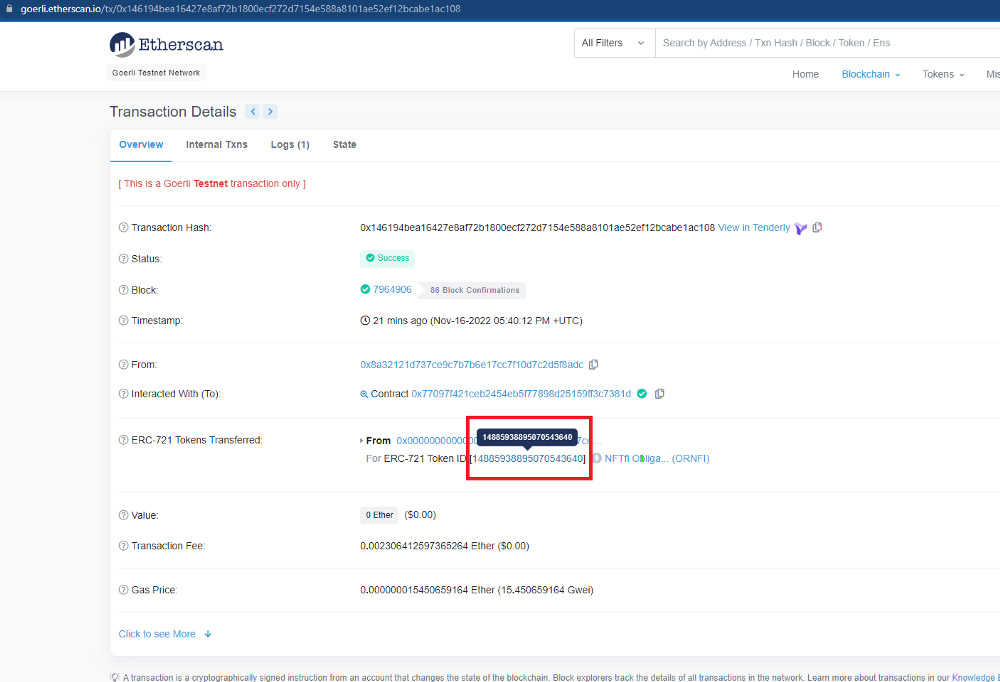Go to previous transaction arrow
The height and width of the screenshot is (682, 1000).
[253, 112]
